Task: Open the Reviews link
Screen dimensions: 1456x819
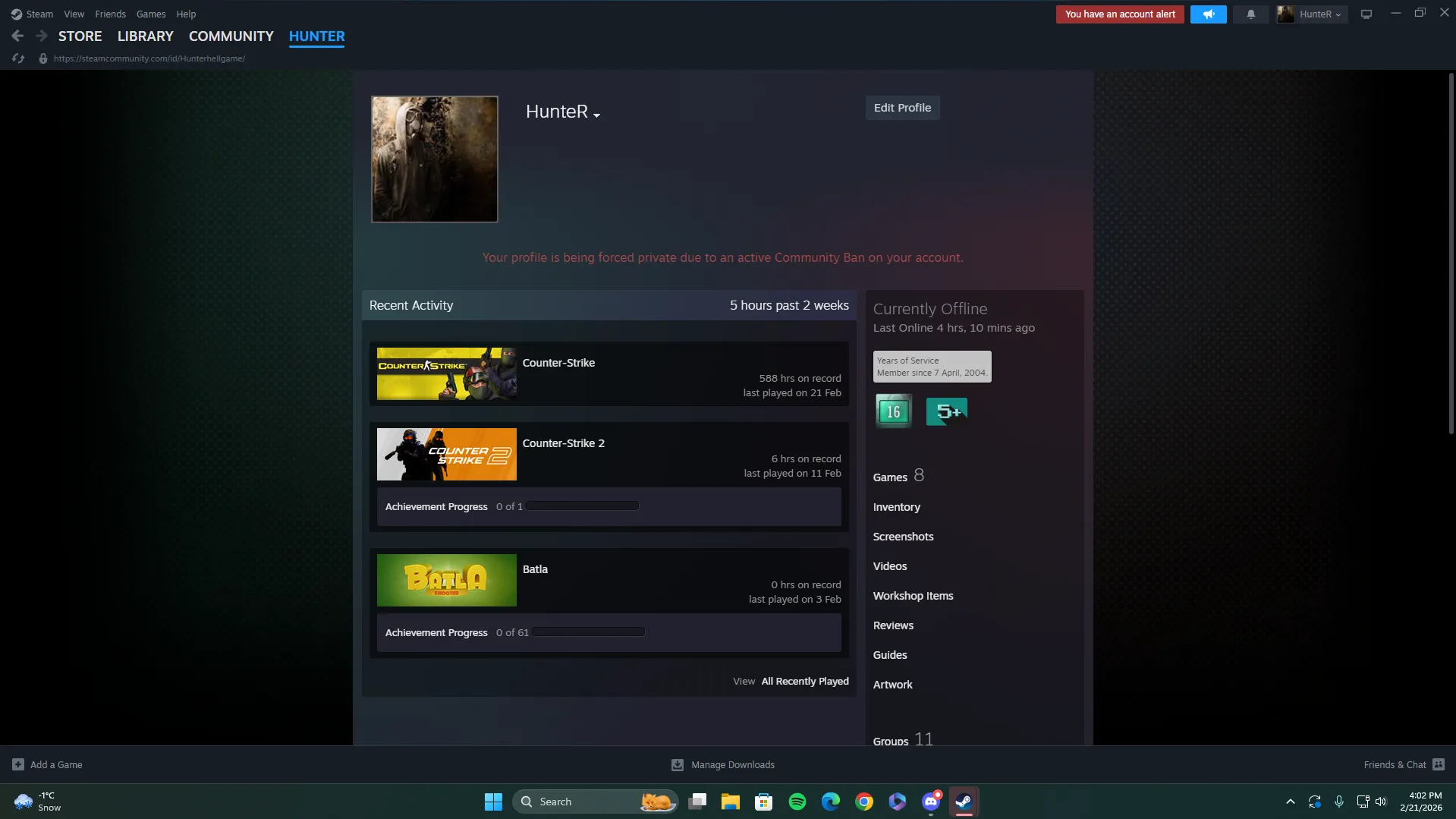Action: tap(893, 625)
